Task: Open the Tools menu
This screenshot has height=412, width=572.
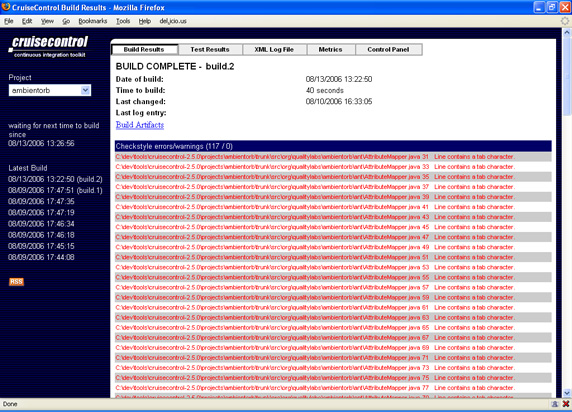Action: pos(123,21)
